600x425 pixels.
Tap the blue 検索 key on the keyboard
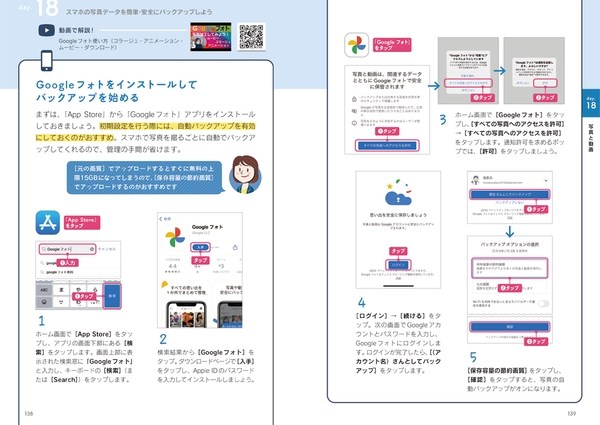(112, 296)
